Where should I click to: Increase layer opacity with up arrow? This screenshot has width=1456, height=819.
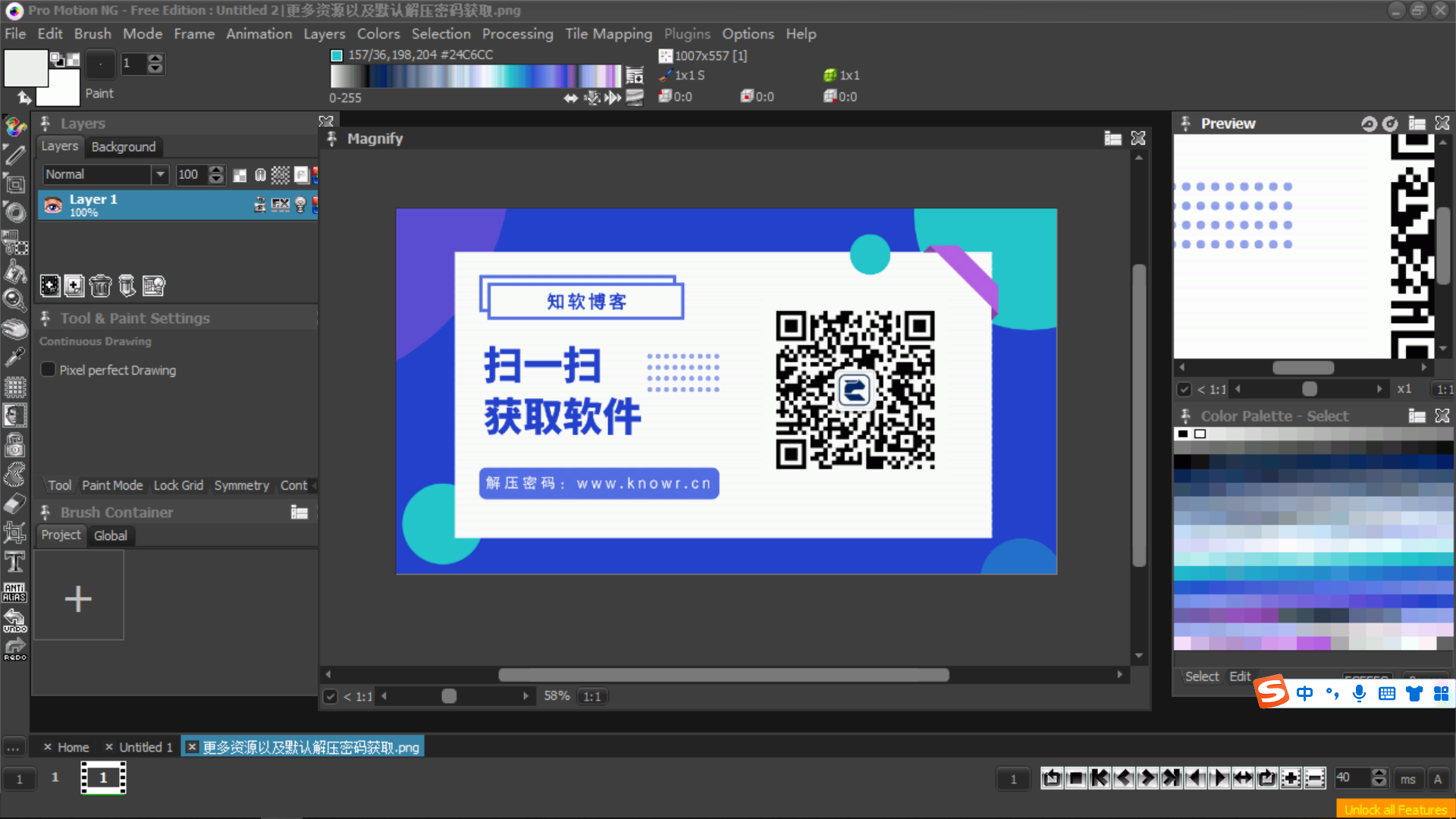[x=216, y=170]
